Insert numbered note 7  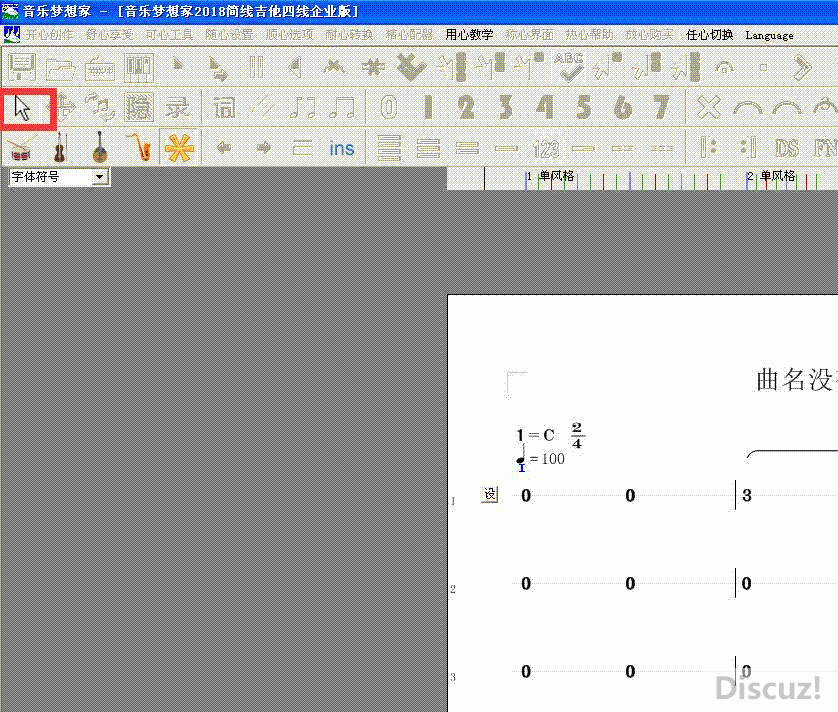[662, 107]
